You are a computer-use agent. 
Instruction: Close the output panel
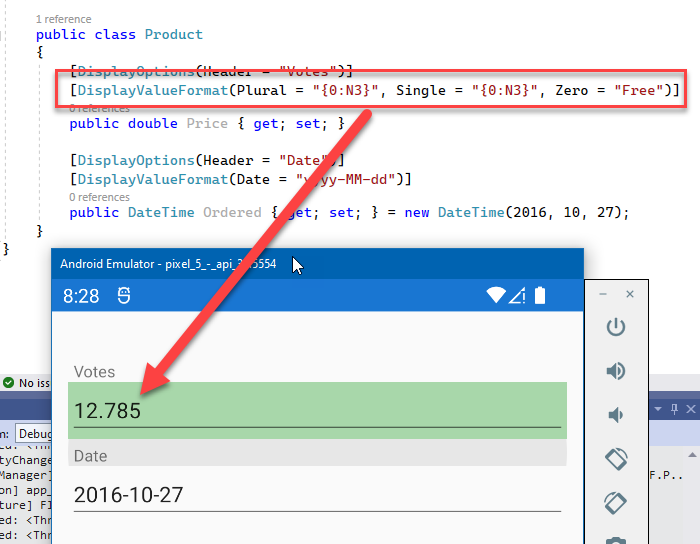point(689,408)
